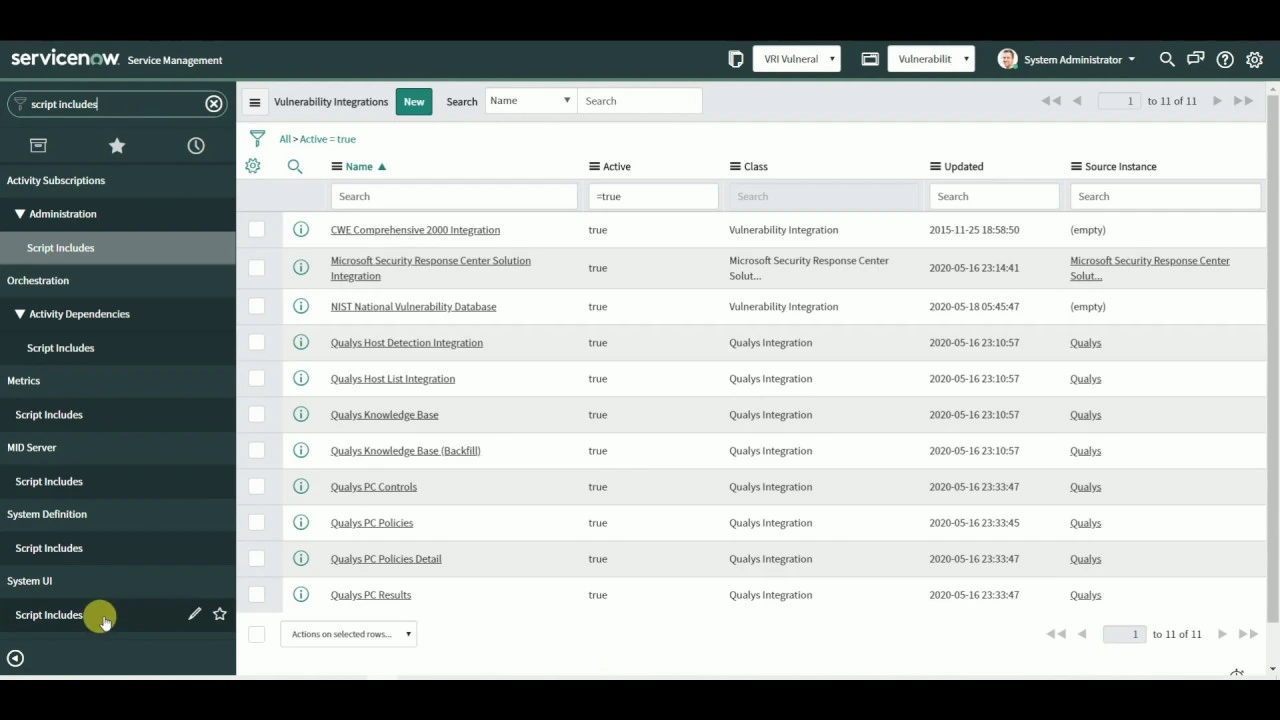The height and width of the screenshot is (720, 1280).
Task: Open the Actions on selected rows dropdown
Action: pyautogui.click(x=348, y=633)
